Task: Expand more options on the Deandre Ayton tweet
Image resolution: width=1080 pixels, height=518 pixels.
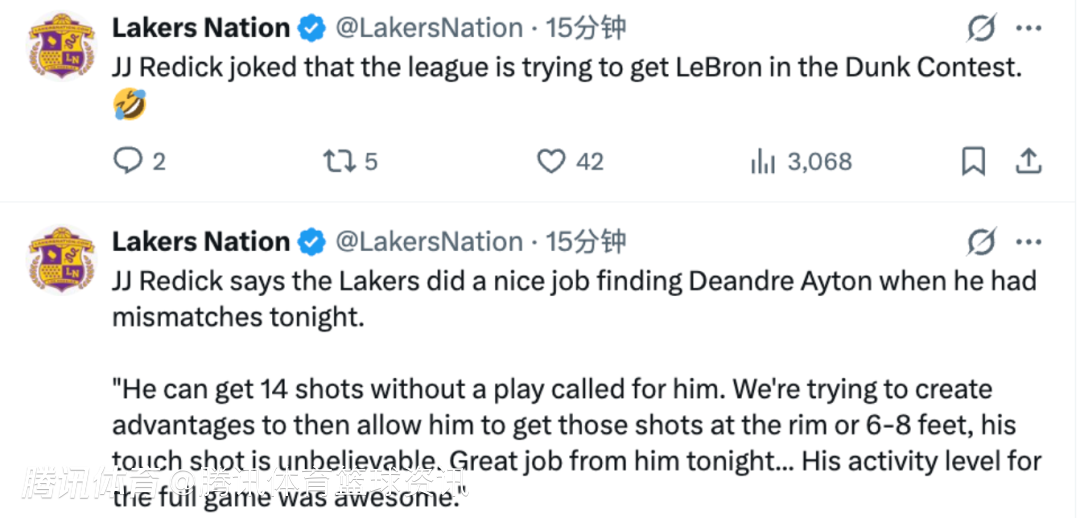Action: [x=1029, y=242]
